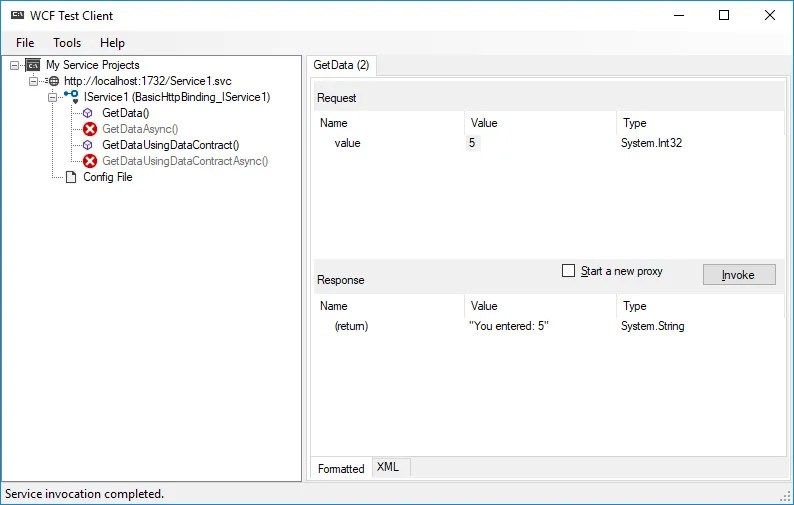Collapse the IService1 BasicHttpBinding node
The width and height of the screenshot is (794, 505).
click(53, 97)
